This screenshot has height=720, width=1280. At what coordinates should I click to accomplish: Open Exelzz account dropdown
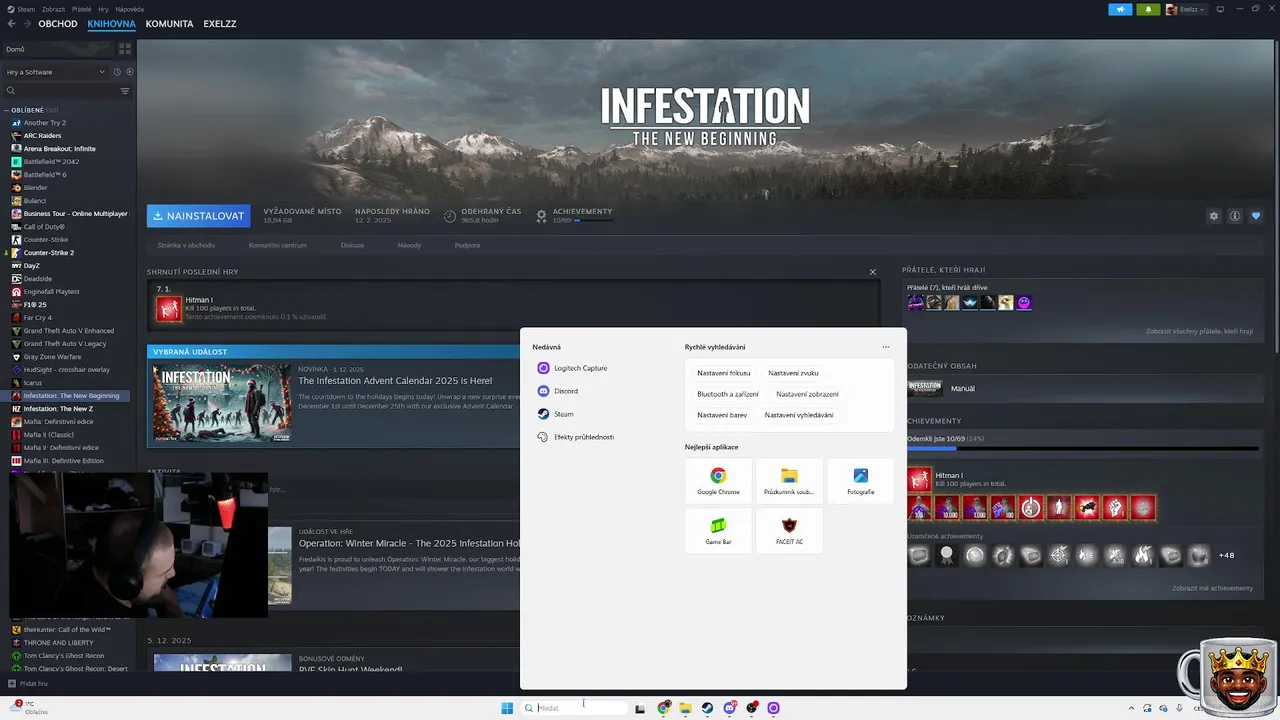point(1186,9)
